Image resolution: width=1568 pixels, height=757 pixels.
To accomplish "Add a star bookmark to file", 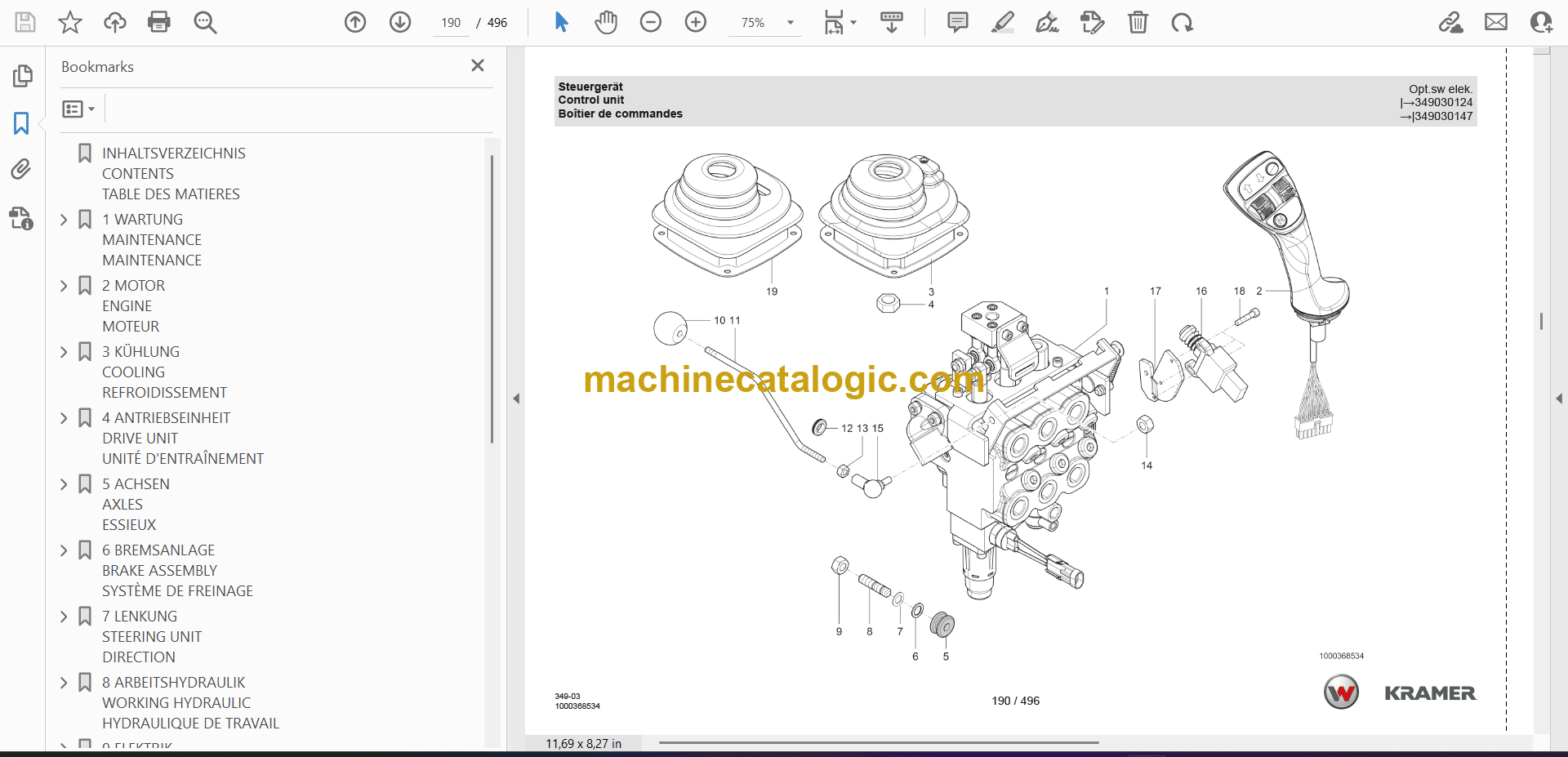I will [70, 22].
